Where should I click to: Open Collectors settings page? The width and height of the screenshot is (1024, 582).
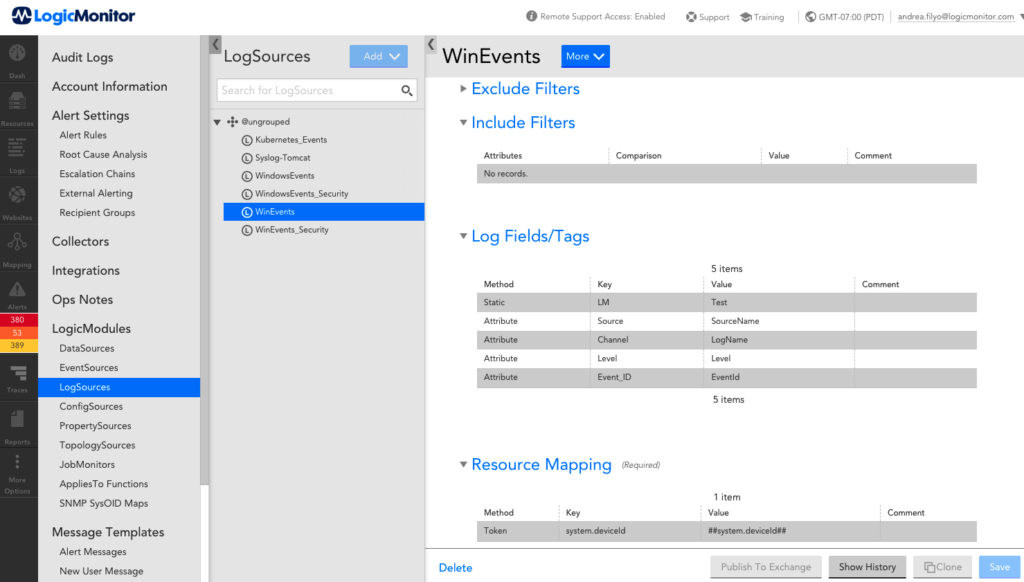(x=80, y=241)
